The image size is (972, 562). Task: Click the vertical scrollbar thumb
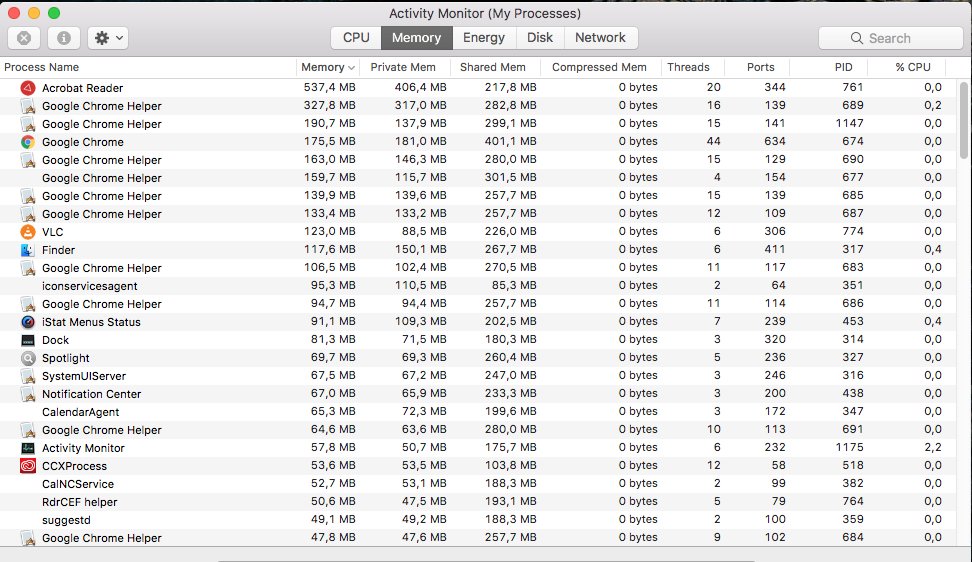coord(964,120)
